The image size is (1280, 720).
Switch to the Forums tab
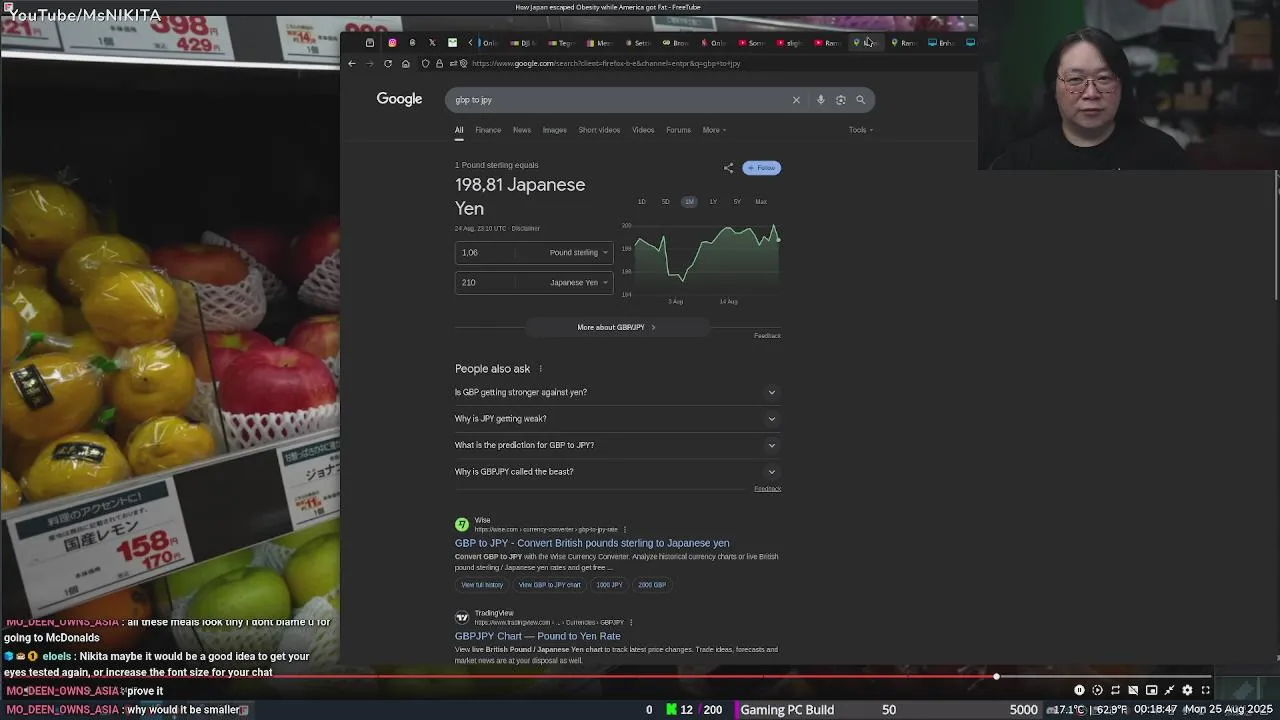pyautogui.click(x=678, y=130)
